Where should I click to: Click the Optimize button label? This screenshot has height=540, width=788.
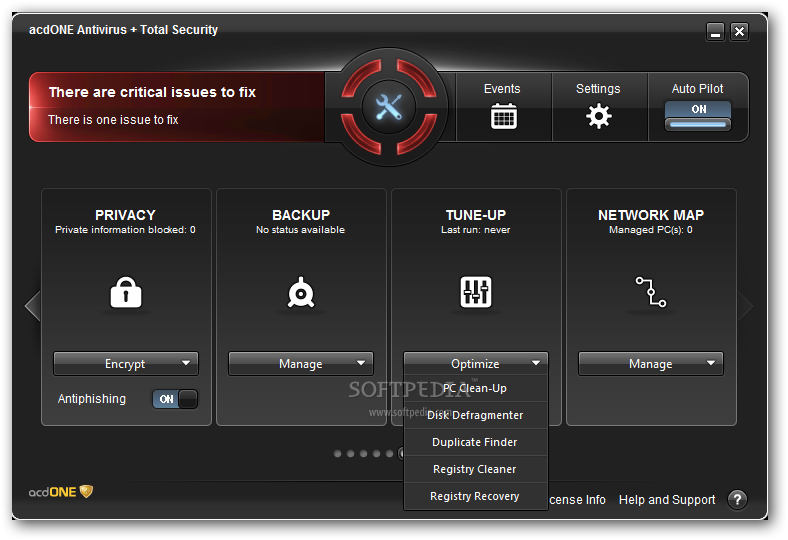pos(475,364)
